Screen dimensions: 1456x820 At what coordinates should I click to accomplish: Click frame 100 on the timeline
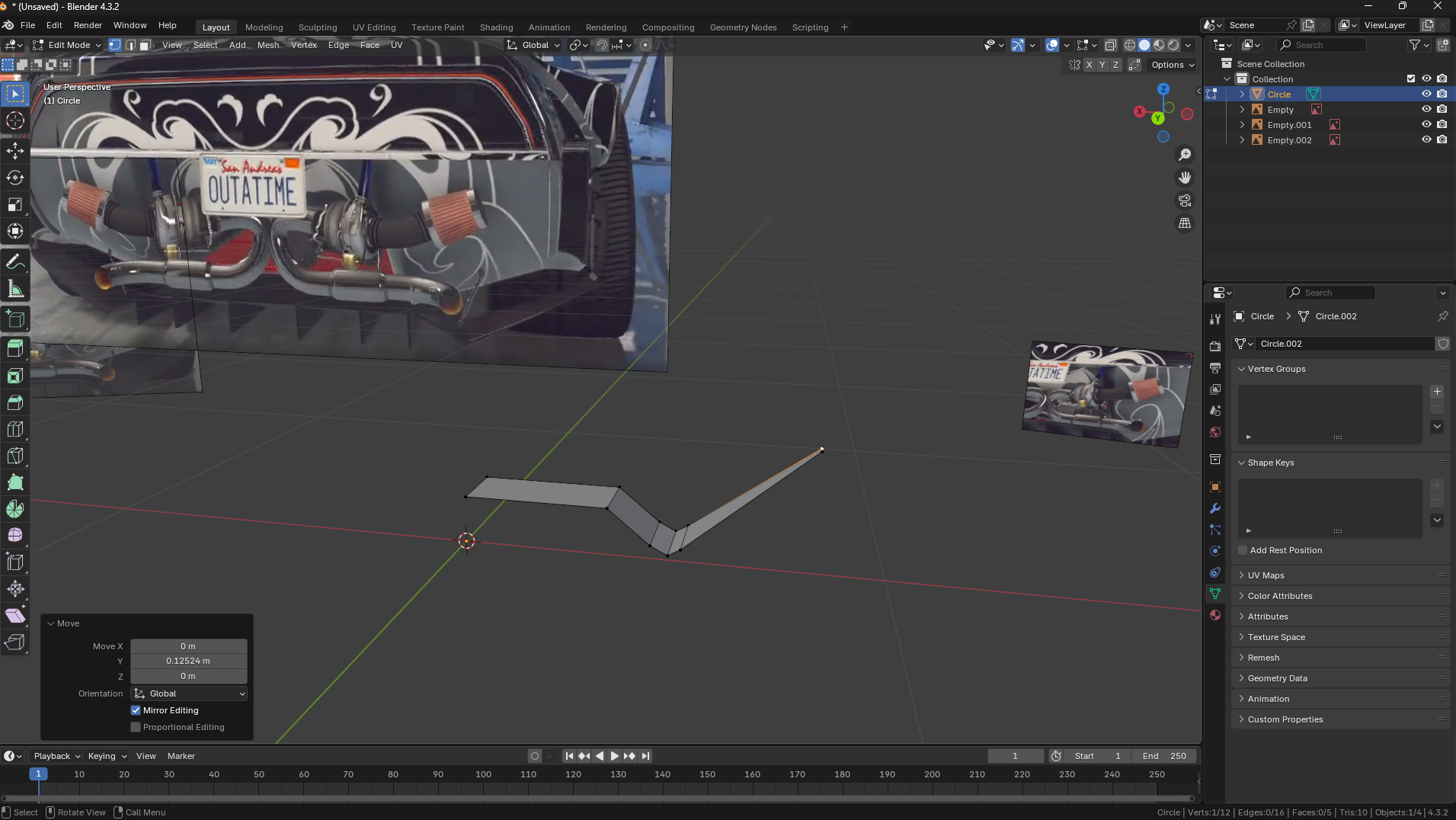tap(483, 774)
